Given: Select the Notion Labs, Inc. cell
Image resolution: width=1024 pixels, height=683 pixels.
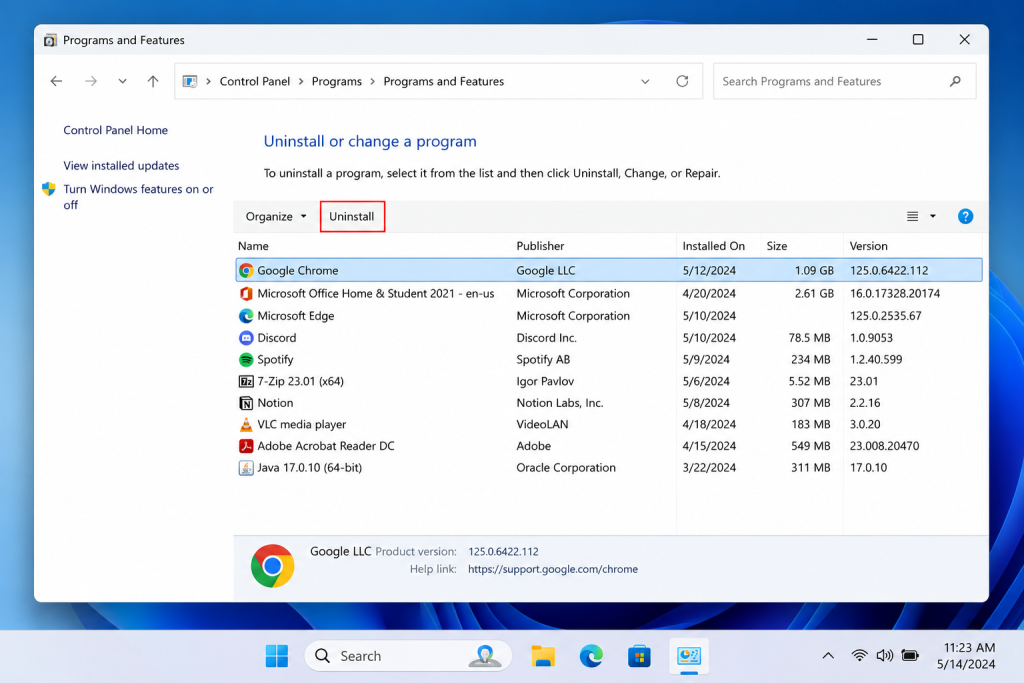Looking at the screenshot, I should (560, 403).
